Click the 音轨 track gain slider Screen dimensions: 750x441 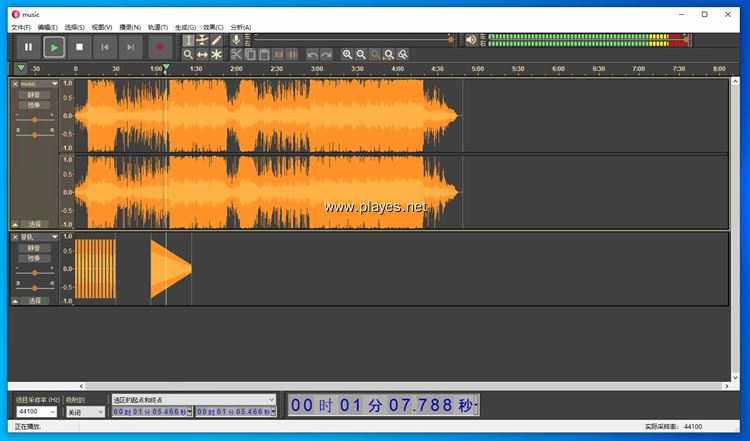[34, 273]
